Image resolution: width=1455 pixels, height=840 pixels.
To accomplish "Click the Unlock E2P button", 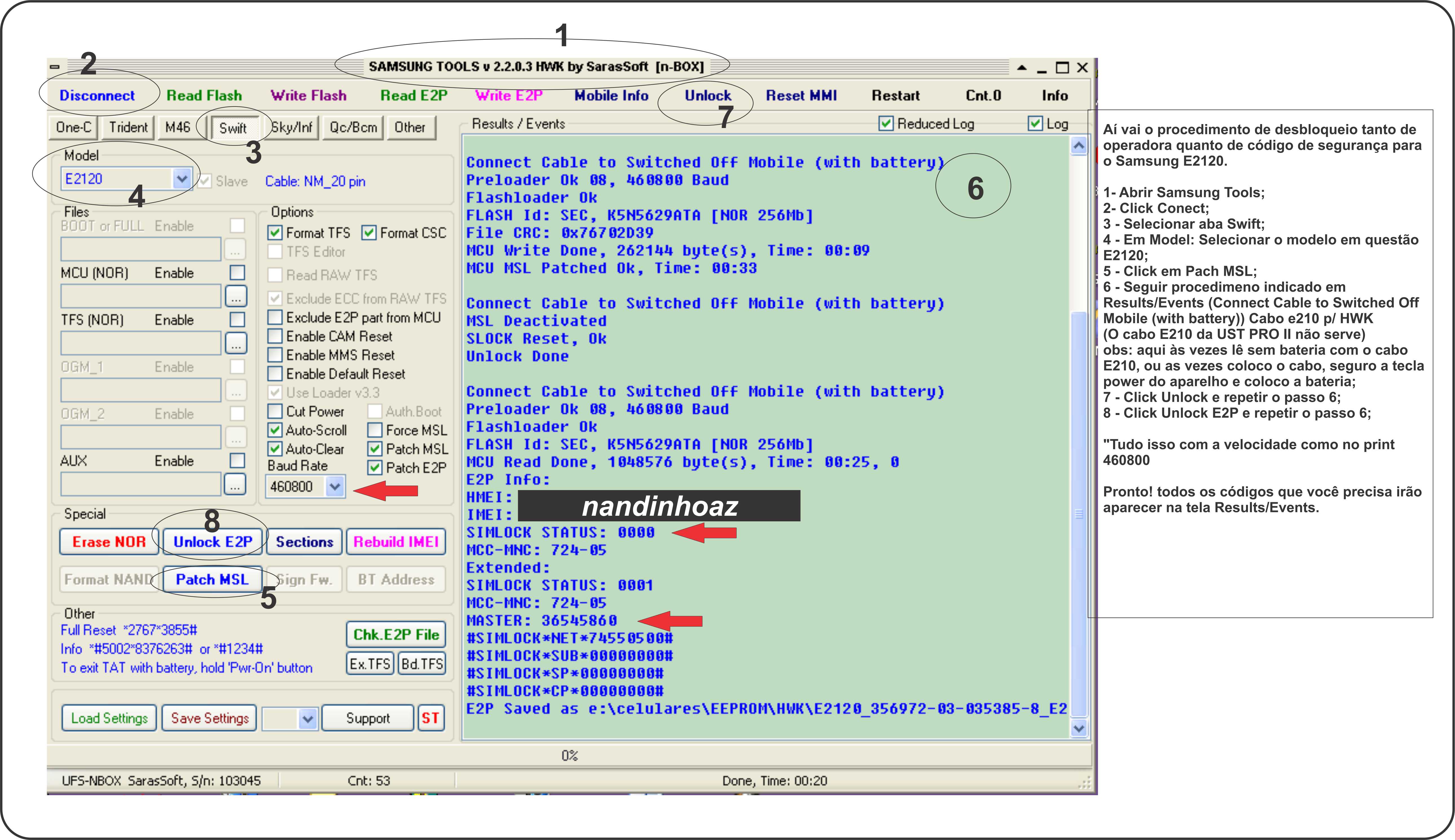I will pyautogui.click(x=212, y=542).
